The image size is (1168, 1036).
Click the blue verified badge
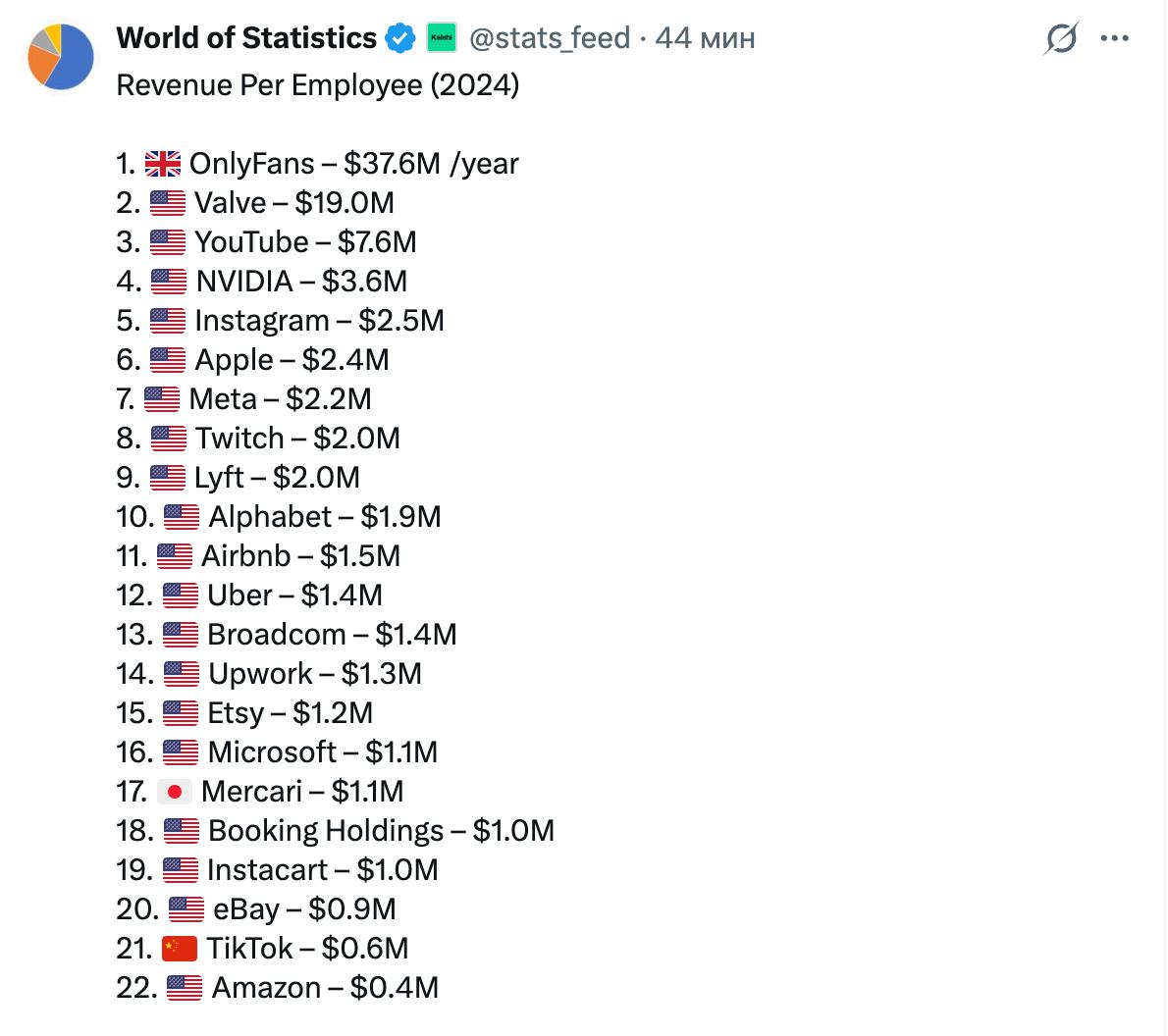(400, 39)
